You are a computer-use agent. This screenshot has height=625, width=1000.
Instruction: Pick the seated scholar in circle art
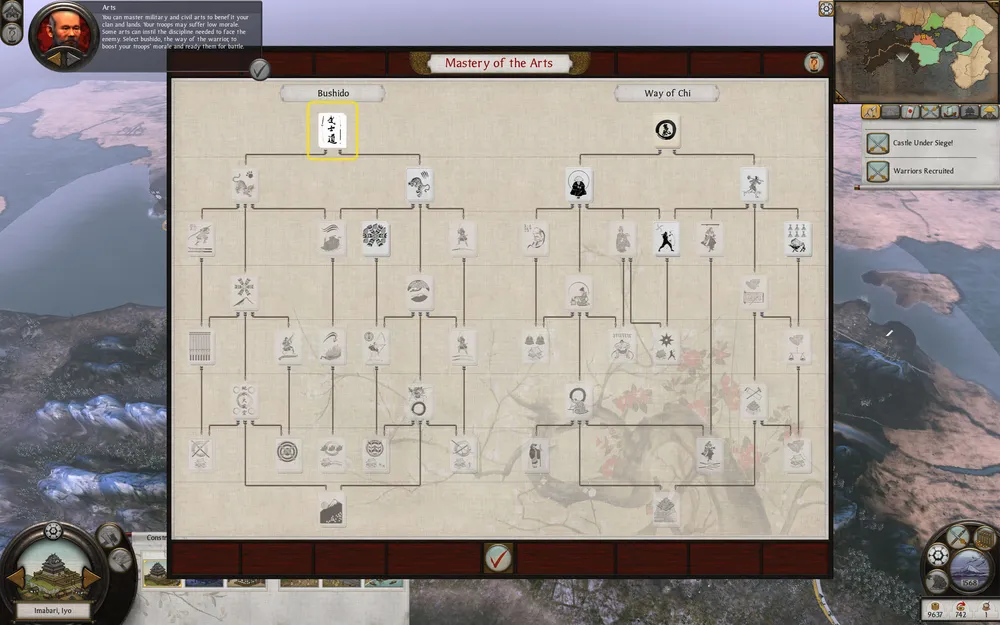point(579,293)
